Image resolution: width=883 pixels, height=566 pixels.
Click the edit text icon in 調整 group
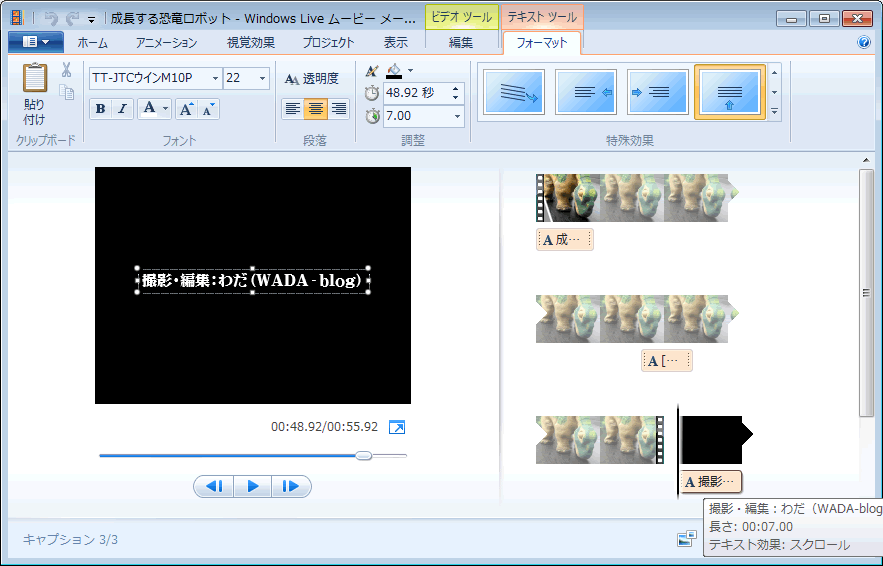point(372,71)
